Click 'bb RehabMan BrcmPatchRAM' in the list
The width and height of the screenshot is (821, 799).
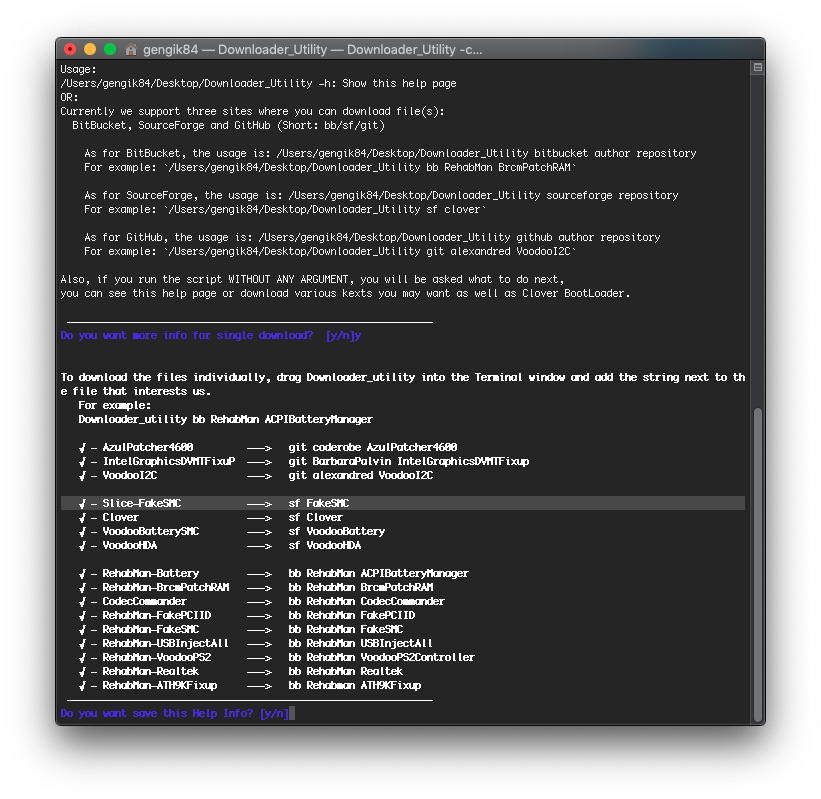(x=361, y=587)
